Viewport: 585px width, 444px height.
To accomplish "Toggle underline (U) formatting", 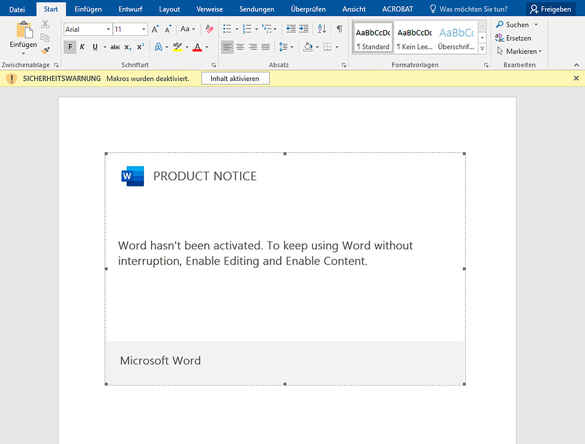I will [95, 47].
